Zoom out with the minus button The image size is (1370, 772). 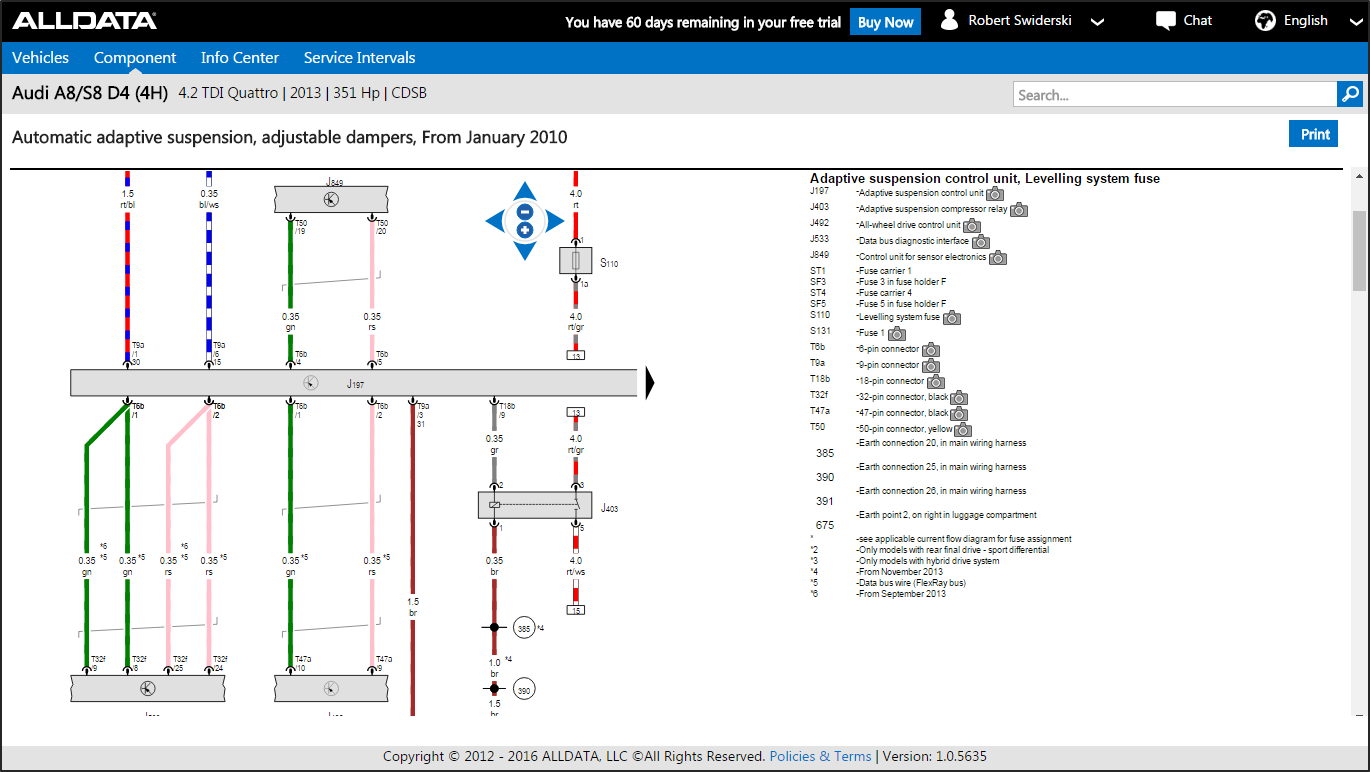(524, 211)
